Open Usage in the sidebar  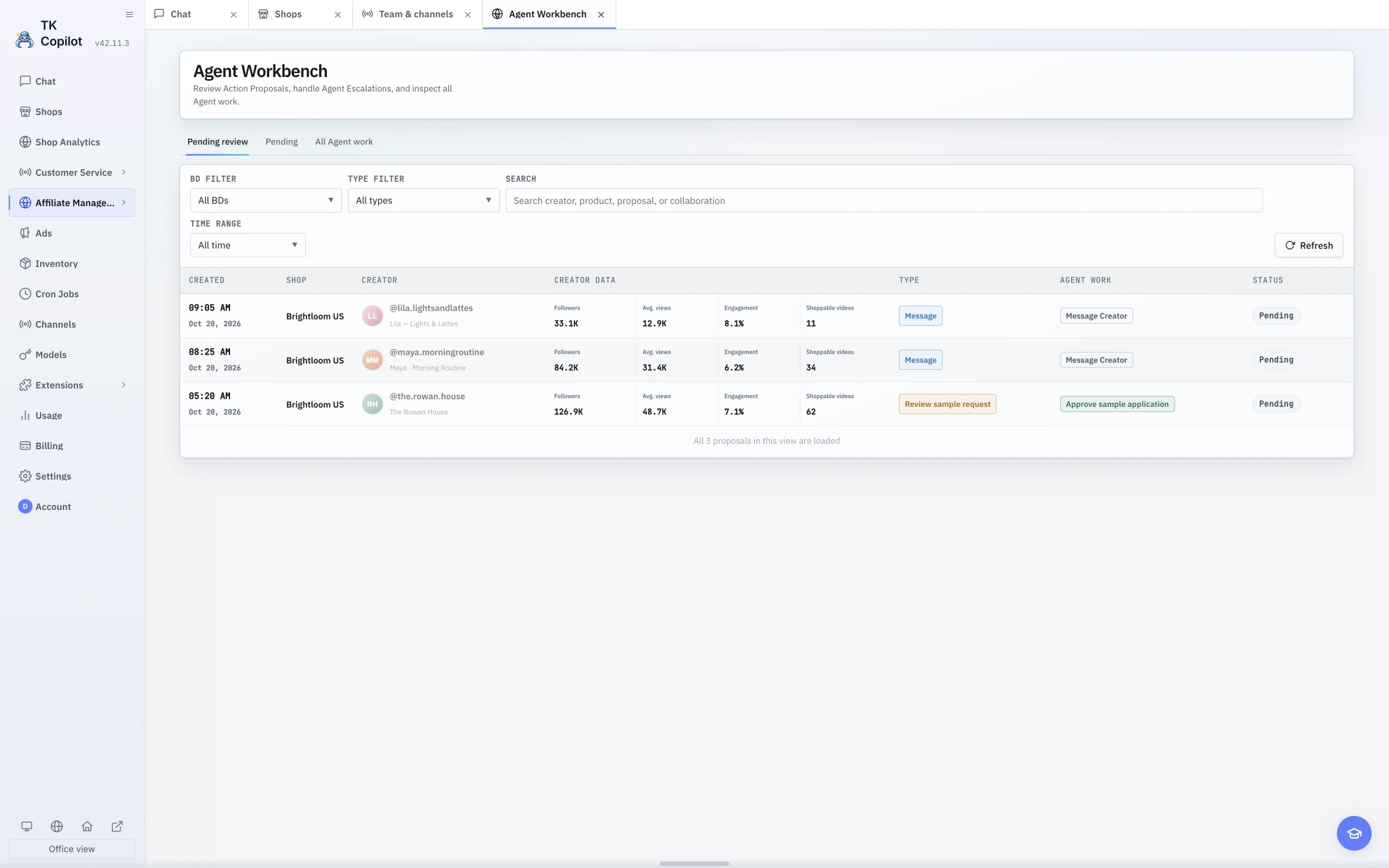click(x=72, y=415)
